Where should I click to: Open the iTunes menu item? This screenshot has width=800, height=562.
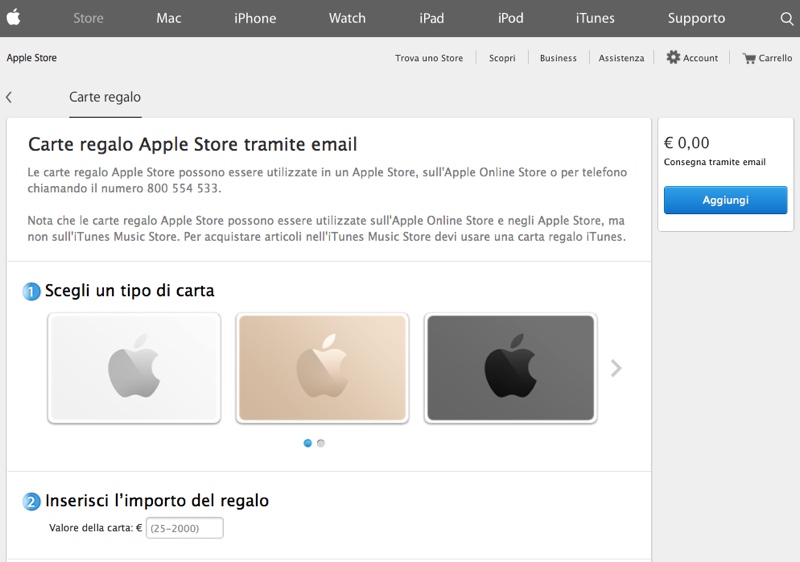tap(595, 18)
